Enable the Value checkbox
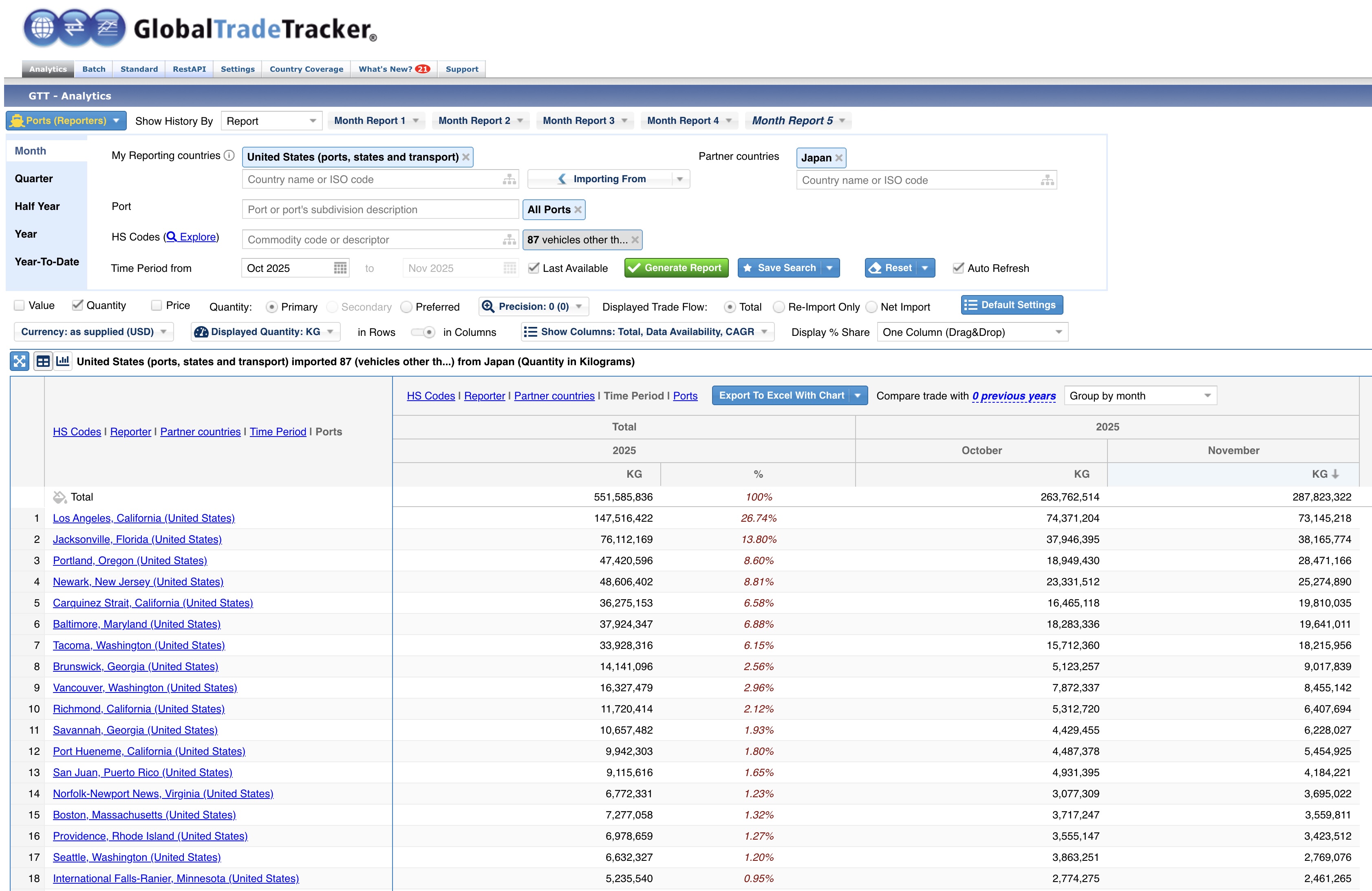 point(20,305)
